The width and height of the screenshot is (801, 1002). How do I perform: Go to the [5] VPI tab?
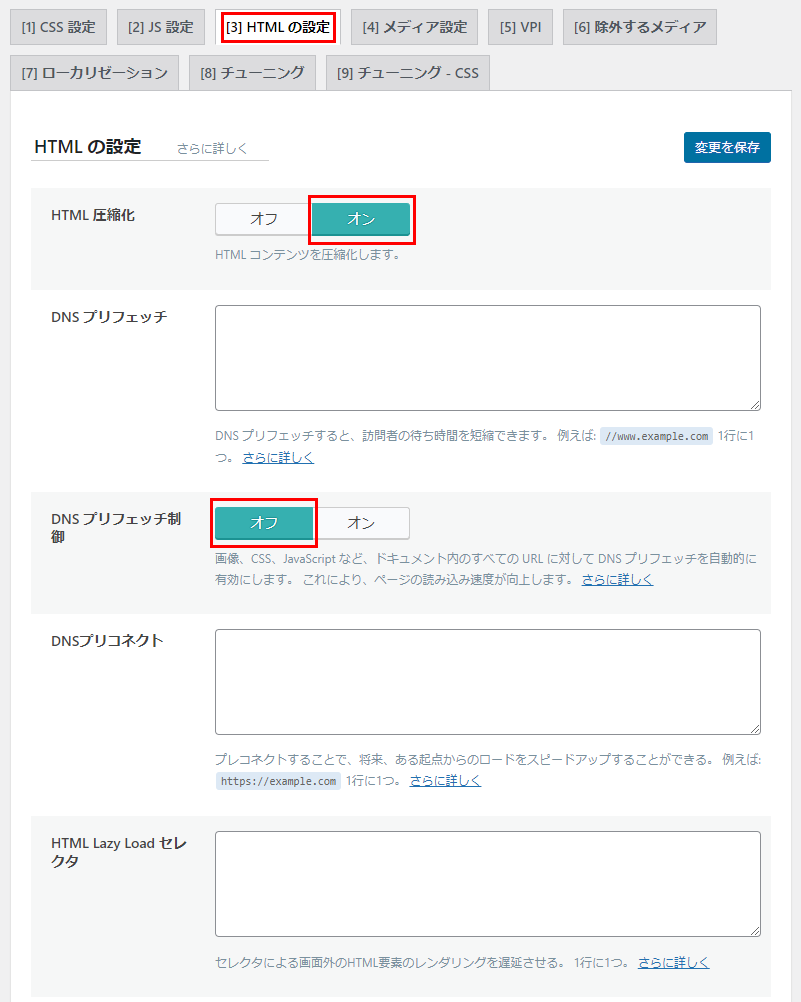point(520,27)
